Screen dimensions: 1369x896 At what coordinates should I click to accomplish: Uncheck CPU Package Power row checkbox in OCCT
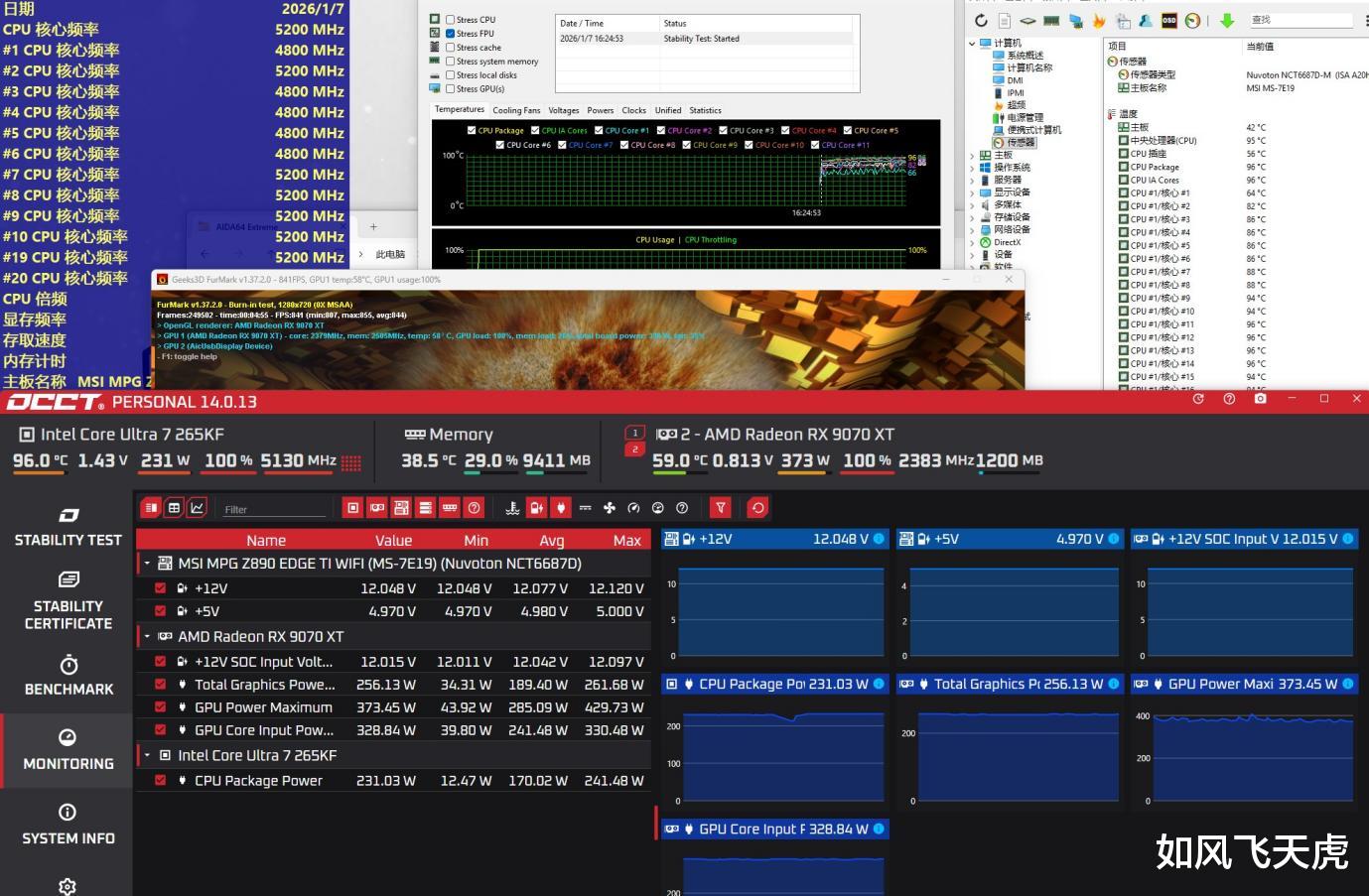(x=160, y=780)
